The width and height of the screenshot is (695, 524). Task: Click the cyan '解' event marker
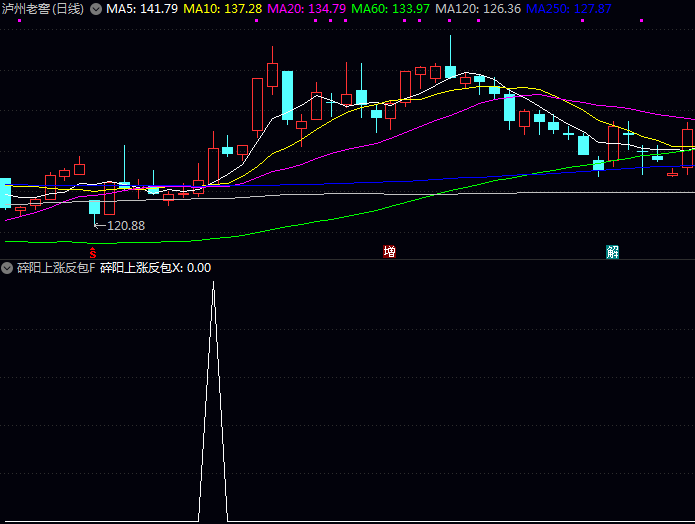(612, 251)
